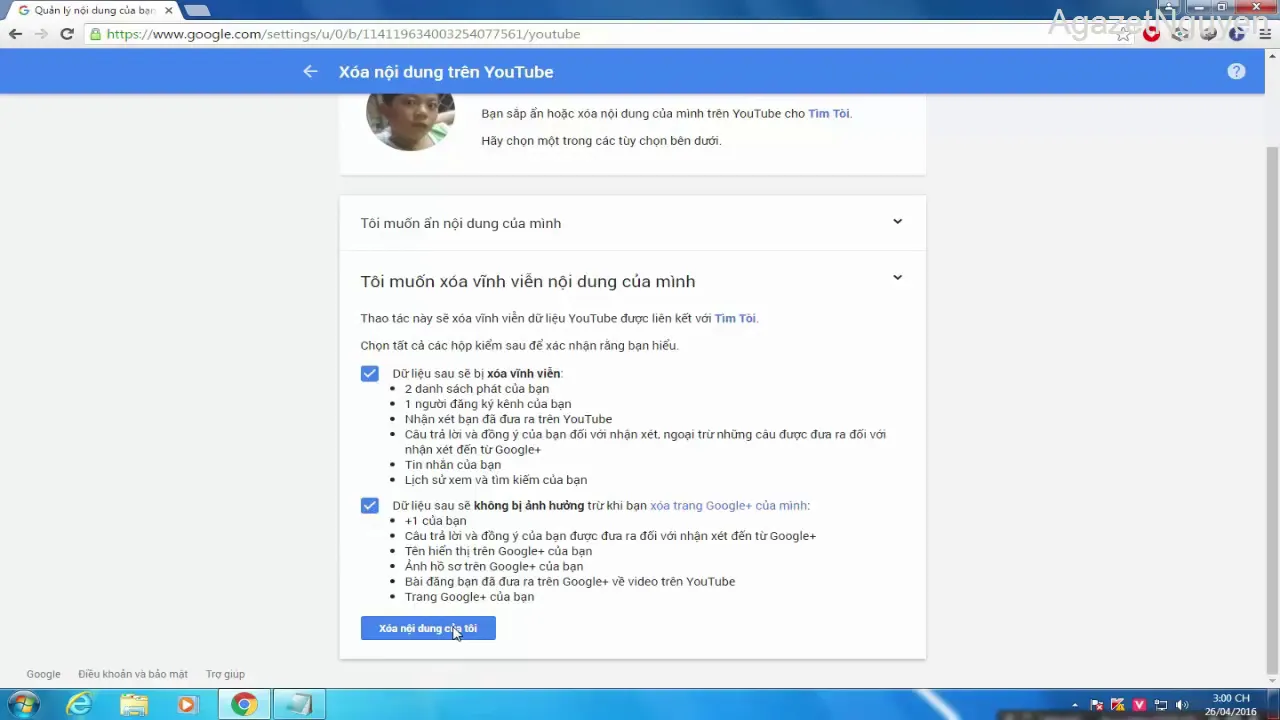Click '2 danh sách phát của bạn'
The width and height of the screenshot is (1280, 720).
[x=477, y=389]
